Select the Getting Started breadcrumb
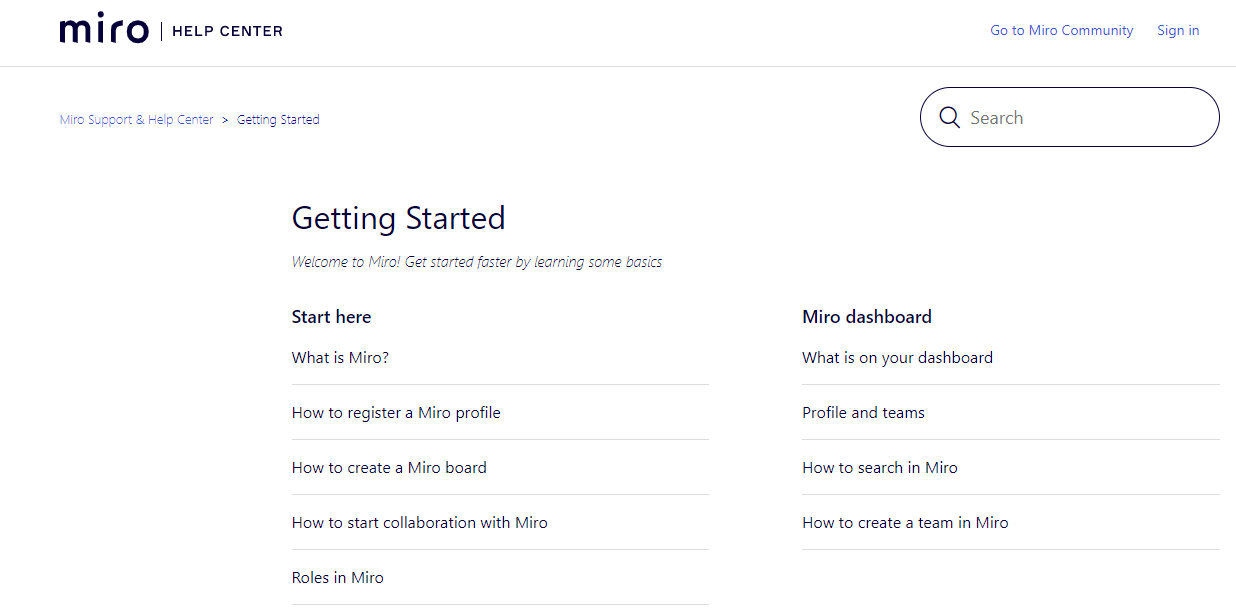The height and width of the screenshot is (612, 1236). click(x=278, y=120)
